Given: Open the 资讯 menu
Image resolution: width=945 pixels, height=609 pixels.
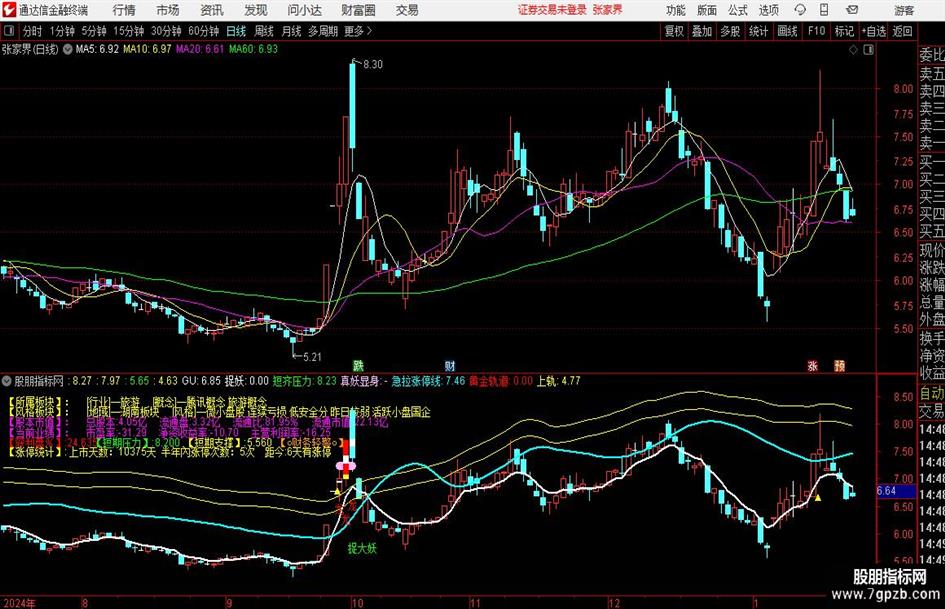Looking at the screenshot, I should [212, 10].
